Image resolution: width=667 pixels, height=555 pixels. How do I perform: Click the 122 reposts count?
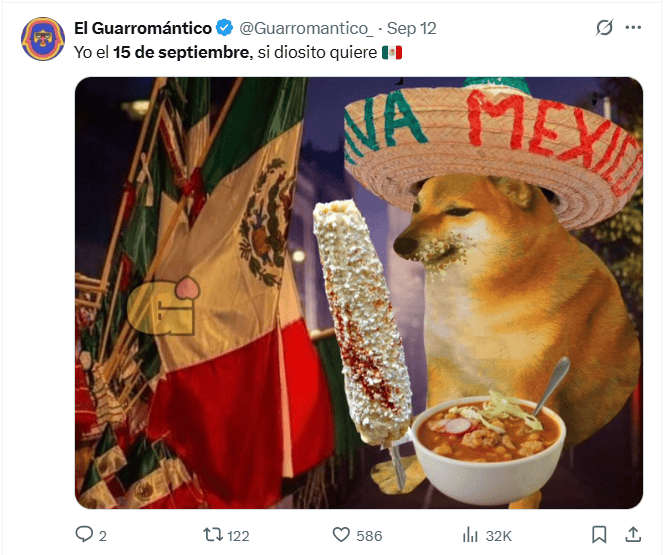238,536
